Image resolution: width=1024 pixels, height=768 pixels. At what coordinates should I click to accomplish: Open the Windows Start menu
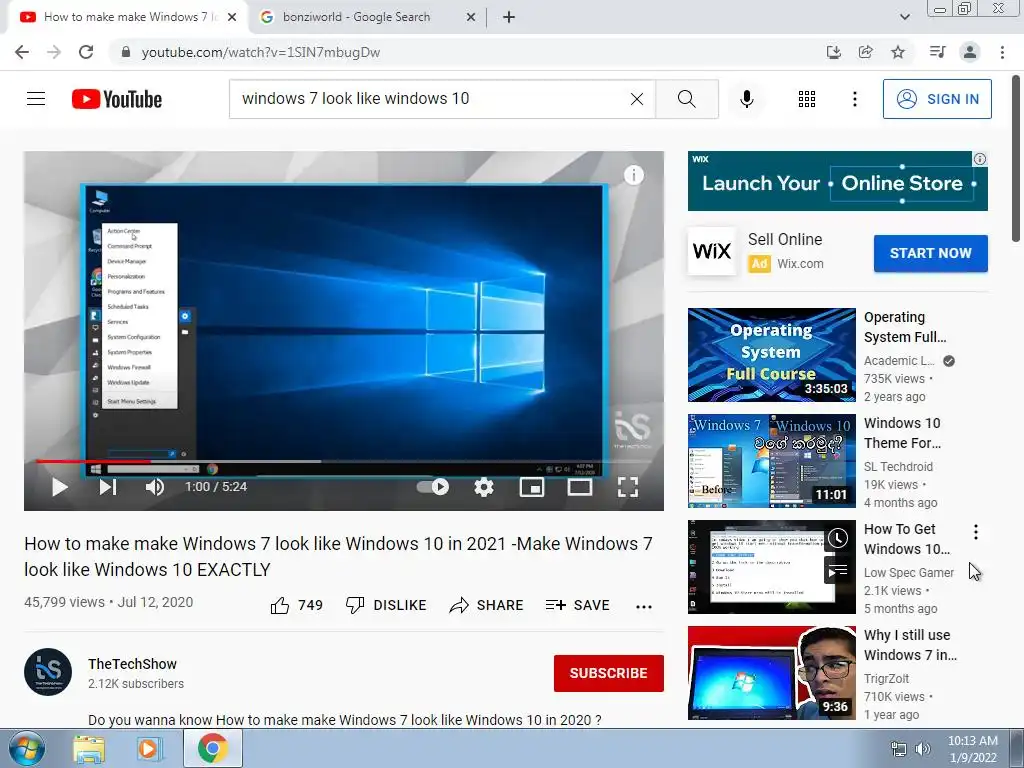(26, 748)
